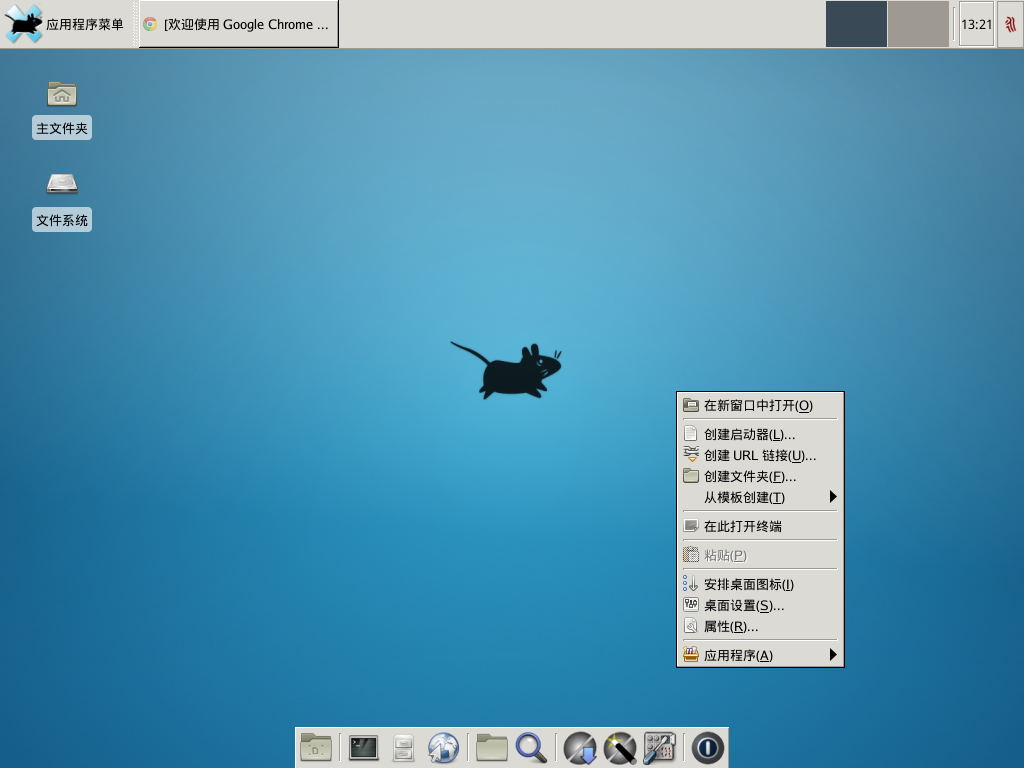The width and height of the screenshot is (1024, 768).
Task: Click the Chrome icon in taskbar button
Action: [150, 24]
